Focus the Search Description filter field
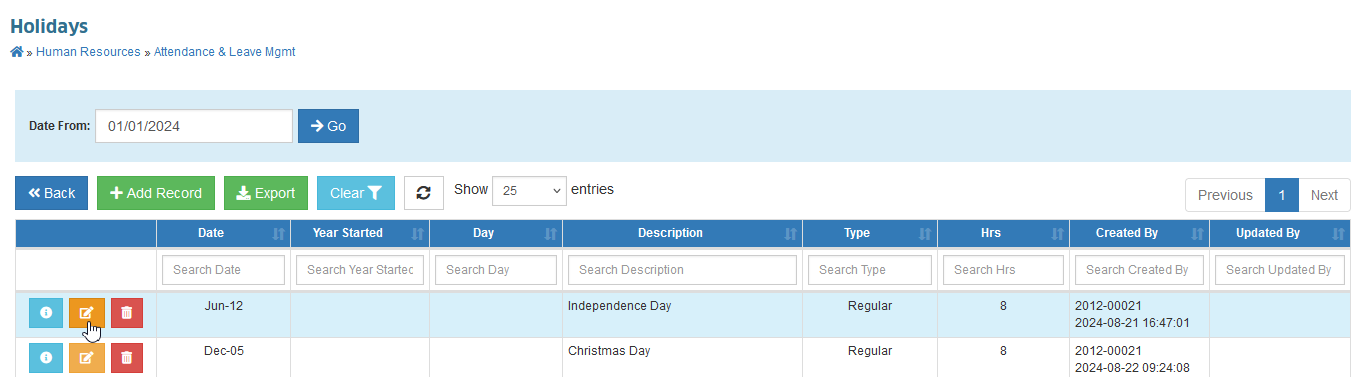This screenshot has width=1358, height=377. click(x=682, y=270)
